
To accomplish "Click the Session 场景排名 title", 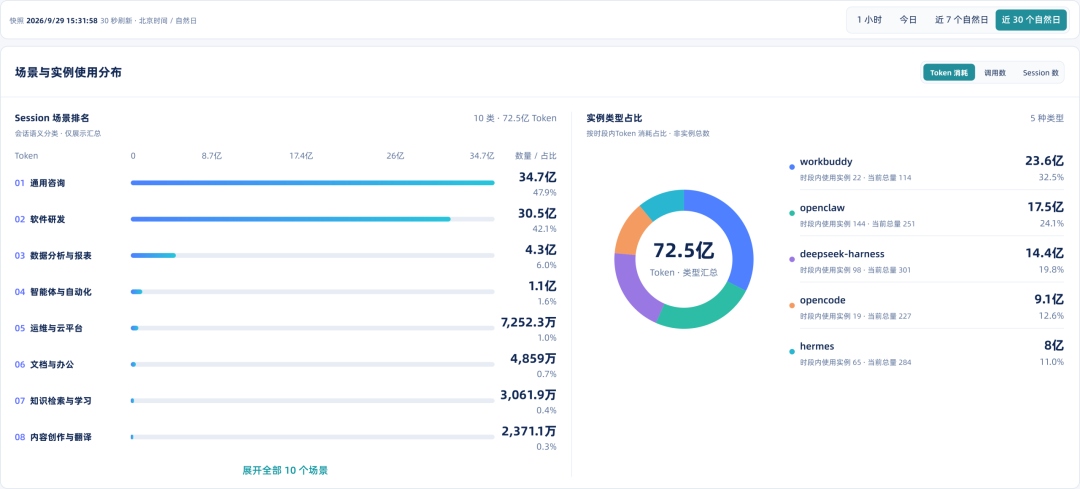I will [52, 118].
